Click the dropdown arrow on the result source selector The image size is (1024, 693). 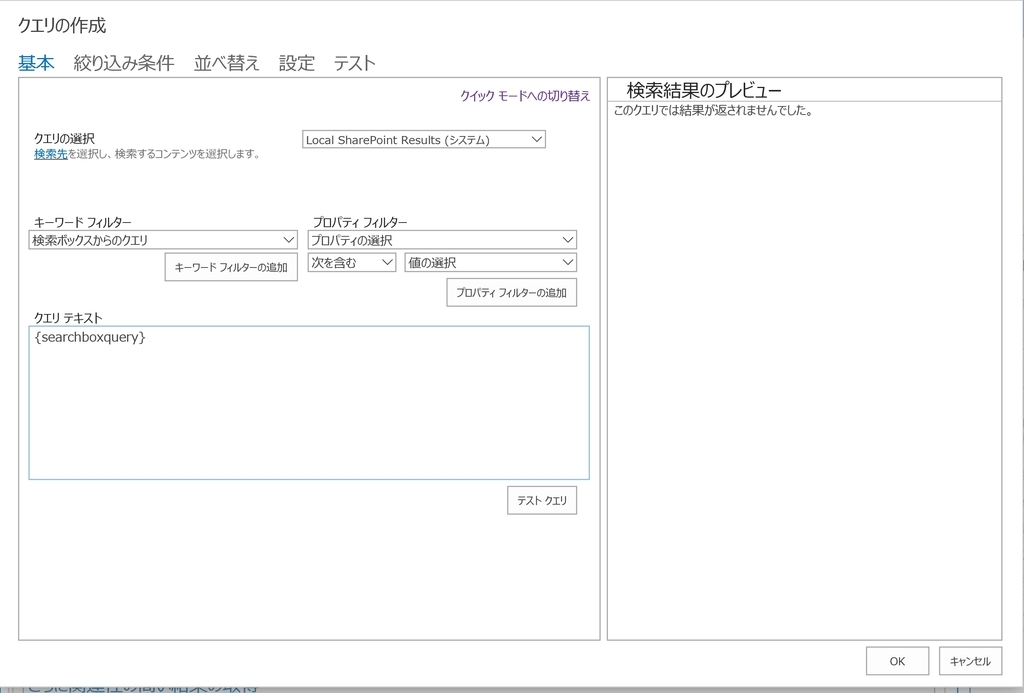click(538, 139)
